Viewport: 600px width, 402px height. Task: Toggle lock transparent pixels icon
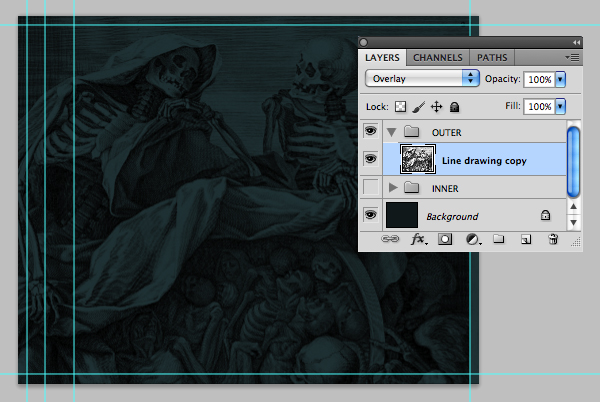tap(400, 107)
